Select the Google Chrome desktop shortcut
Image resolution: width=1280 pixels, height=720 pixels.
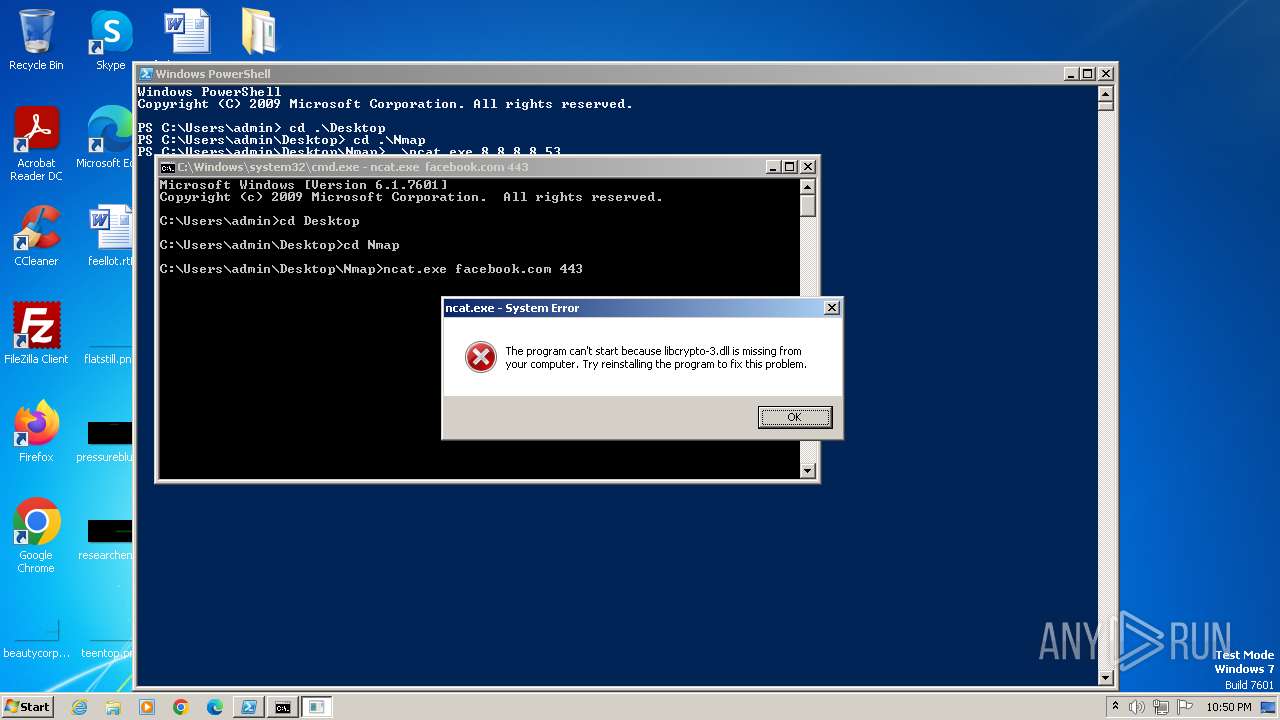coord(36,536)
